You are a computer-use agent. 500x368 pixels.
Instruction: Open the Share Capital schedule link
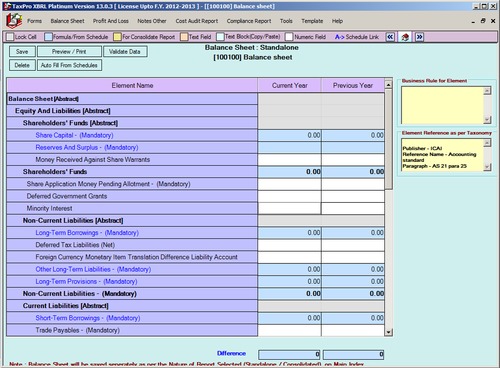pos(74,135)
